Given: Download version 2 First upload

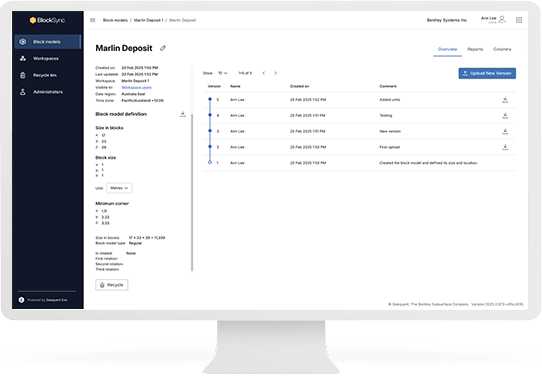Looking at the screenshot, I should [505, 147].
